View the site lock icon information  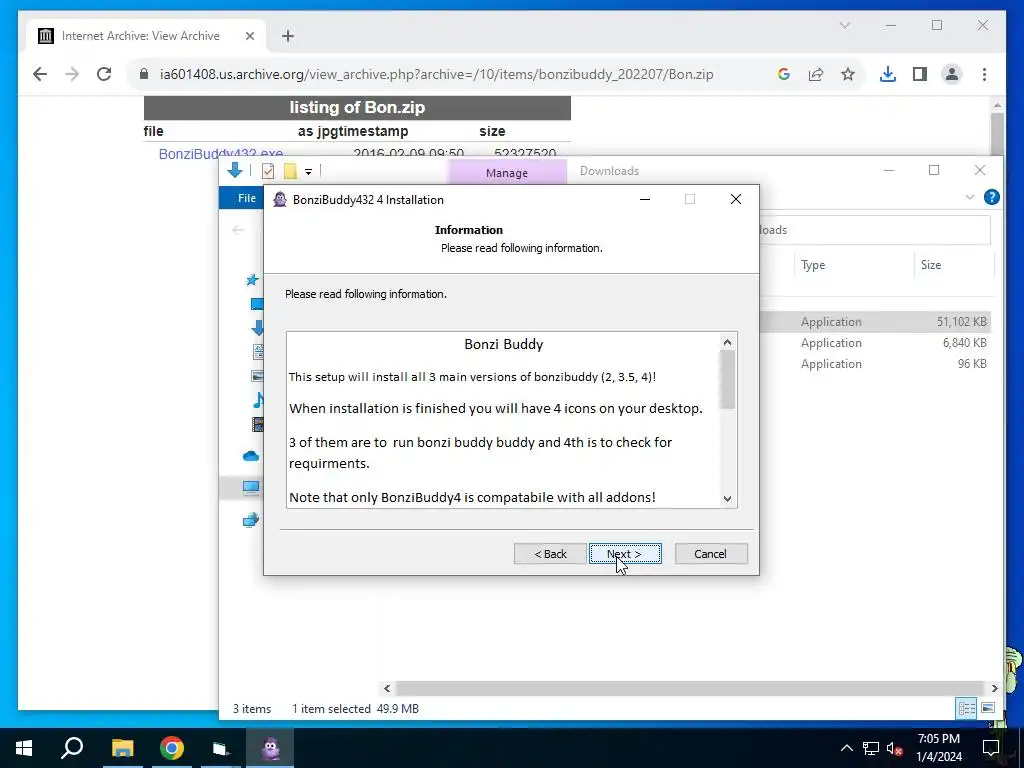(144, 74)
